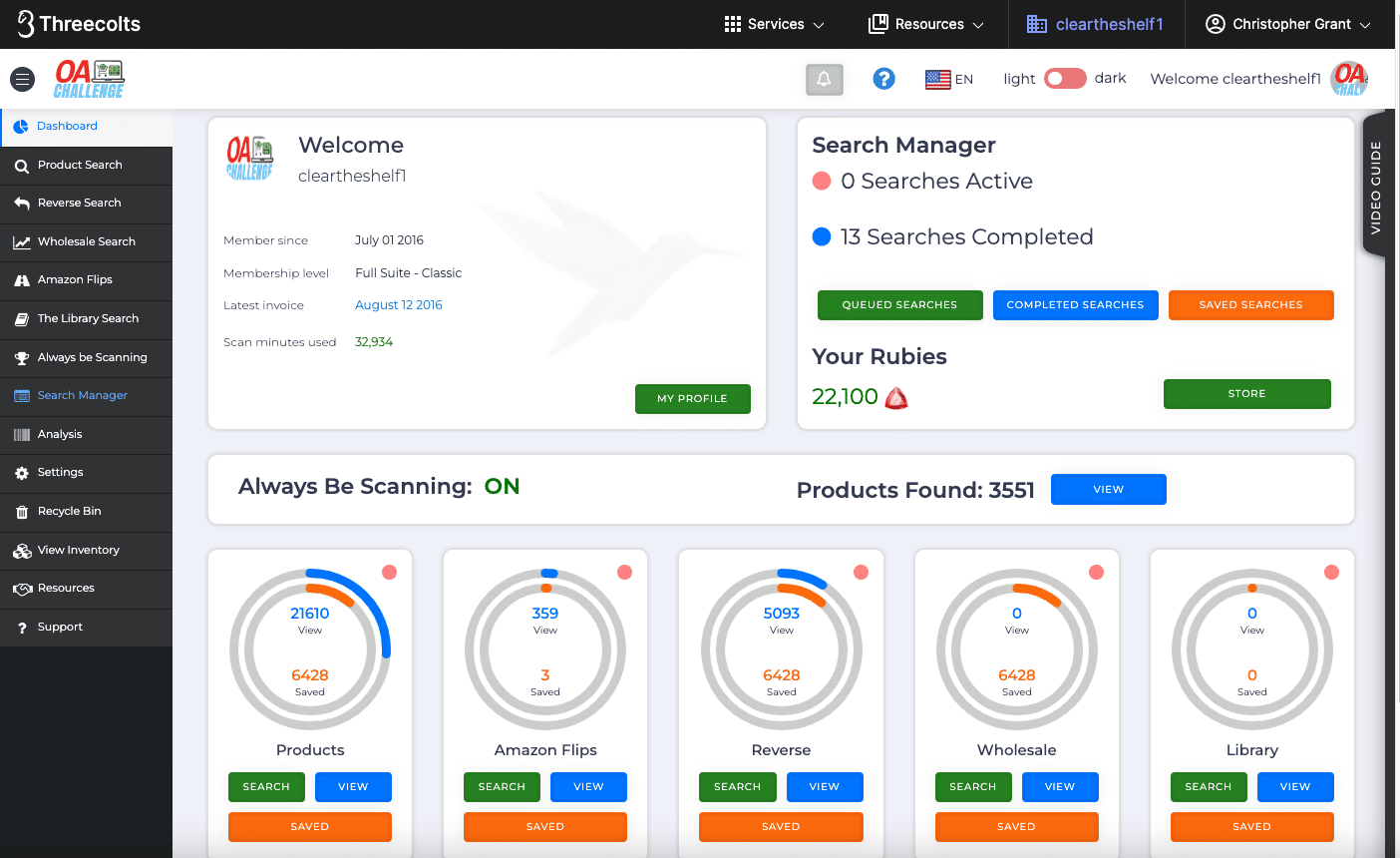
Task: Open the hamburger sidebar menu icon
Action: (22, 79)
